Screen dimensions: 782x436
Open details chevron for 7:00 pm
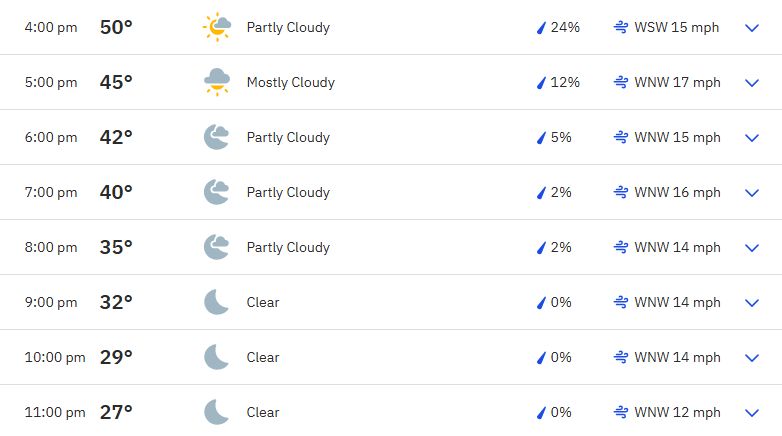(x=752, y=193)
